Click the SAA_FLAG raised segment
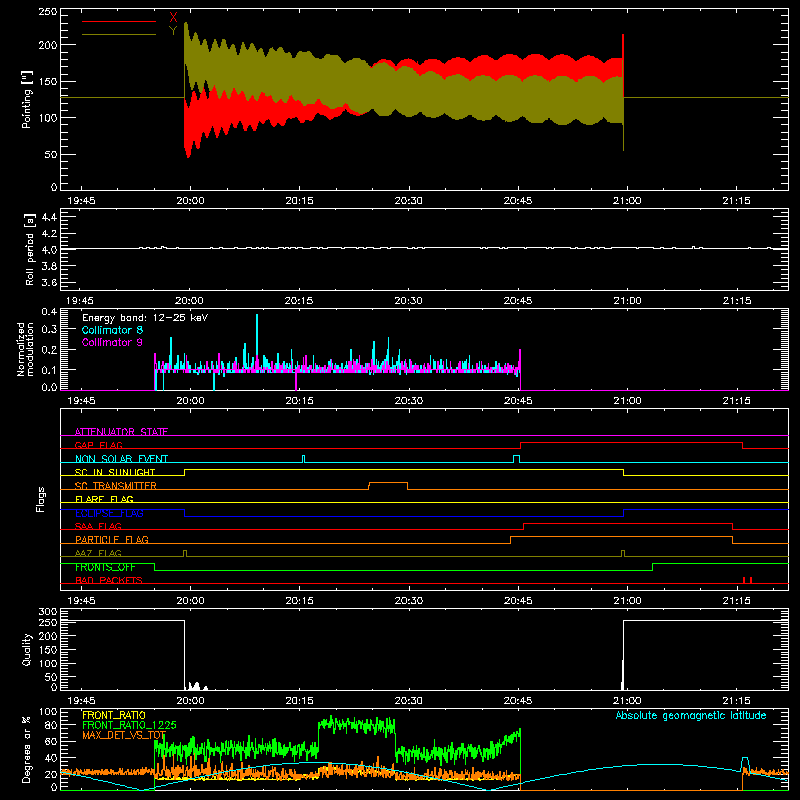 [628, 523]
